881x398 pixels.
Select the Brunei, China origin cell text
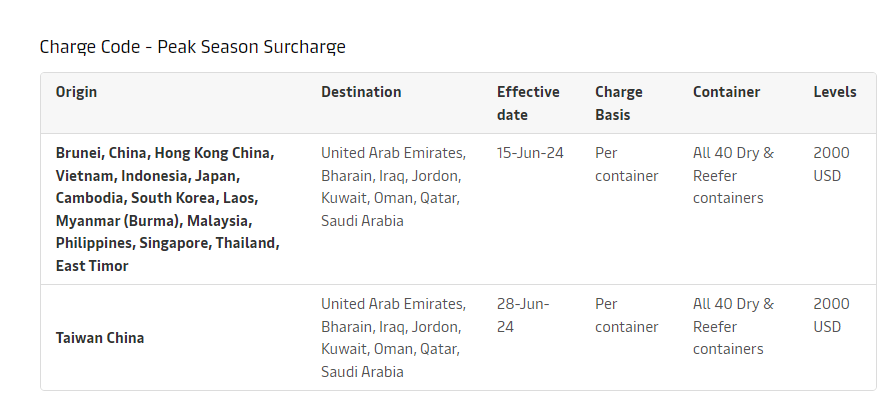[168, 209]
